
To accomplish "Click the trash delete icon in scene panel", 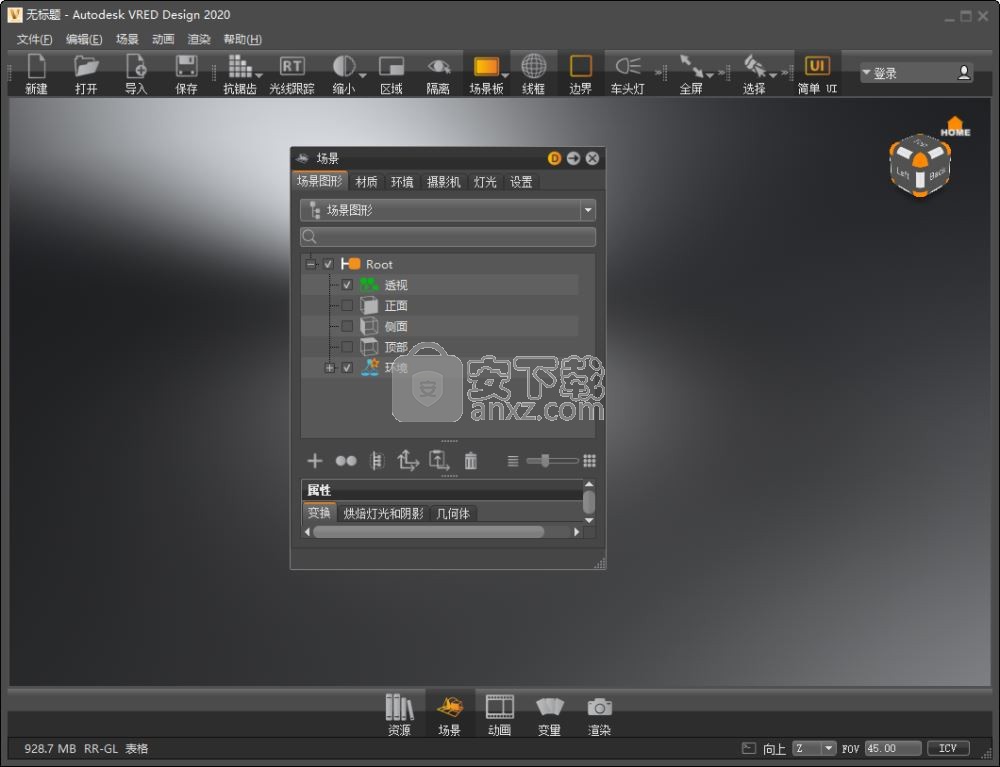I will tap(471, 460).
